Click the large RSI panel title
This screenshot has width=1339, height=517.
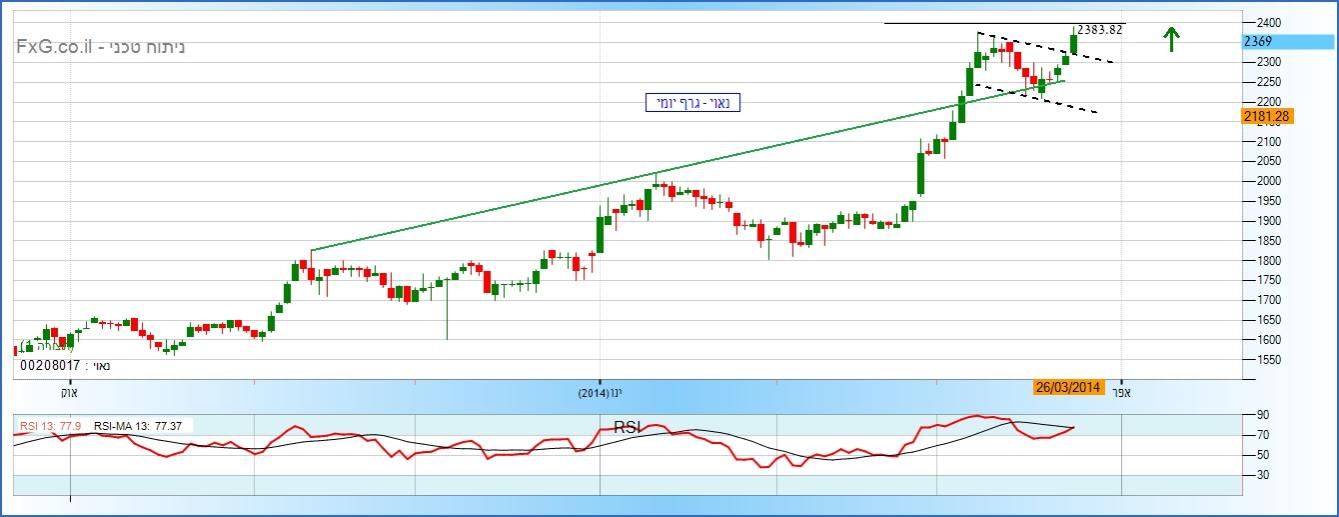pyautogui.click(x=627, y=427)
